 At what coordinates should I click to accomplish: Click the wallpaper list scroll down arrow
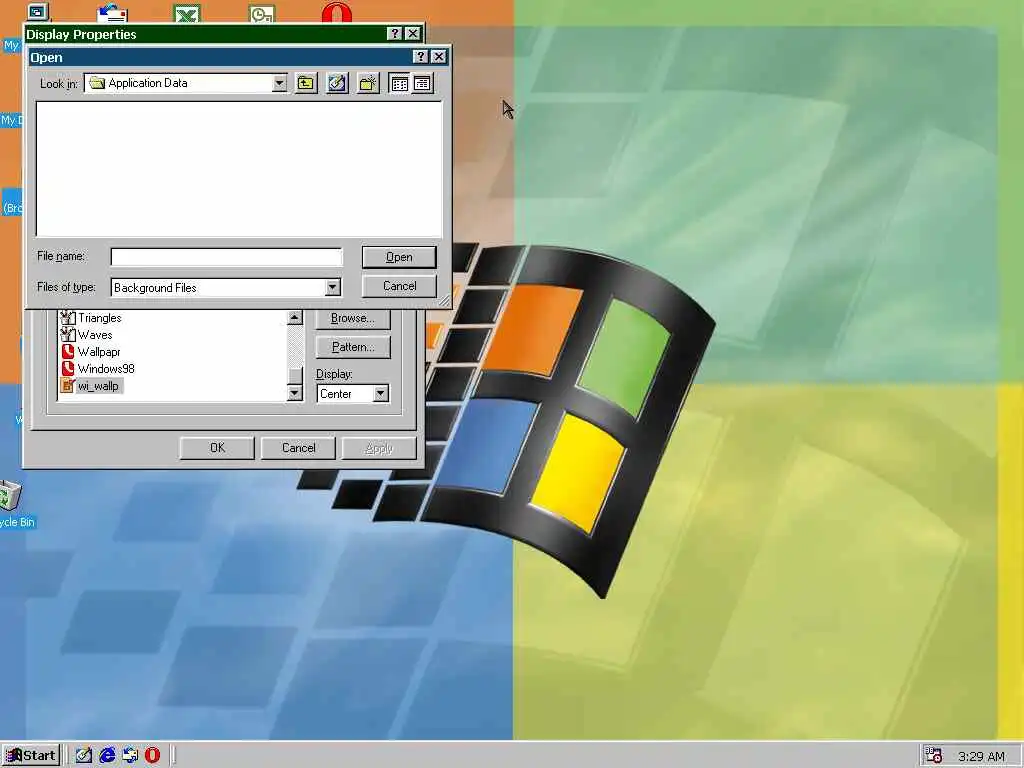(295, 392)
